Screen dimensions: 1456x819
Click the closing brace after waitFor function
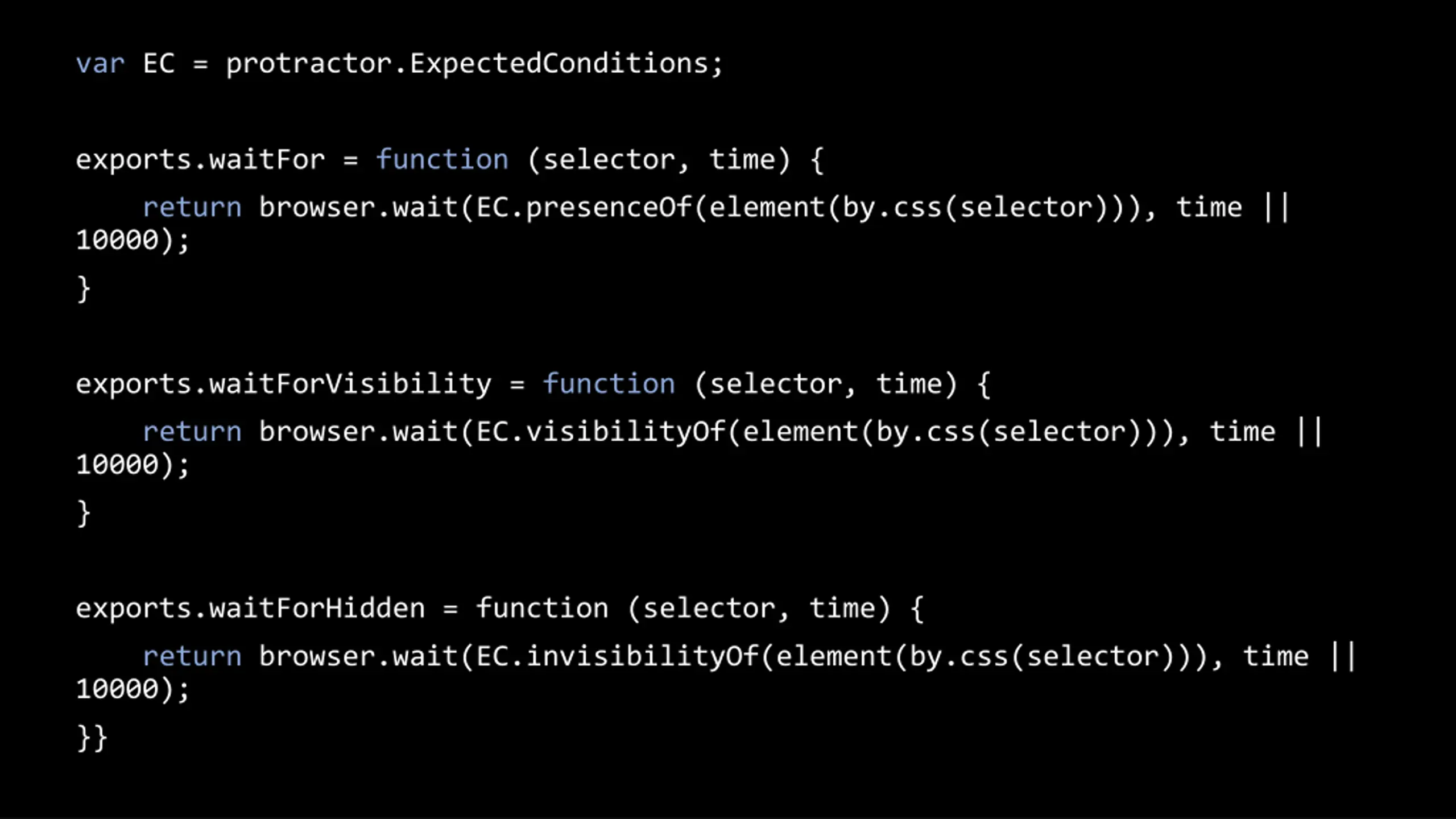[84, 289]
